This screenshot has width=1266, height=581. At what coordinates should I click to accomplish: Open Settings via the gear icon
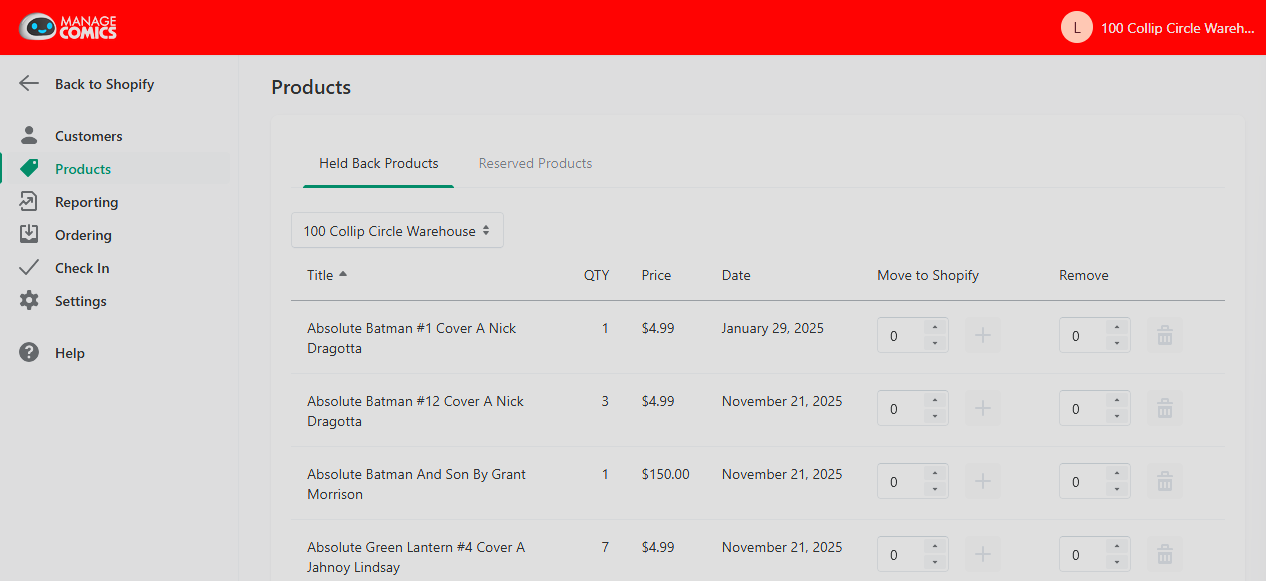pyautogui.click(x=29, y=300)
